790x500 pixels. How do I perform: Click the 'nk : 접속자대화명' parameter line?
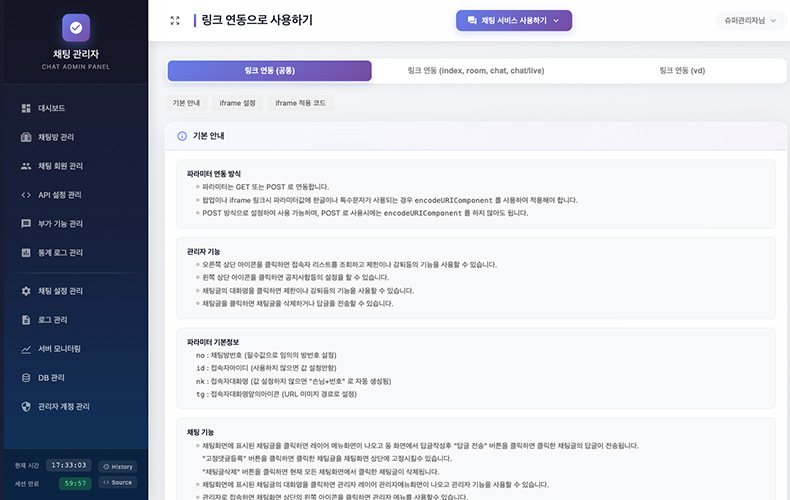coord(293,382)
